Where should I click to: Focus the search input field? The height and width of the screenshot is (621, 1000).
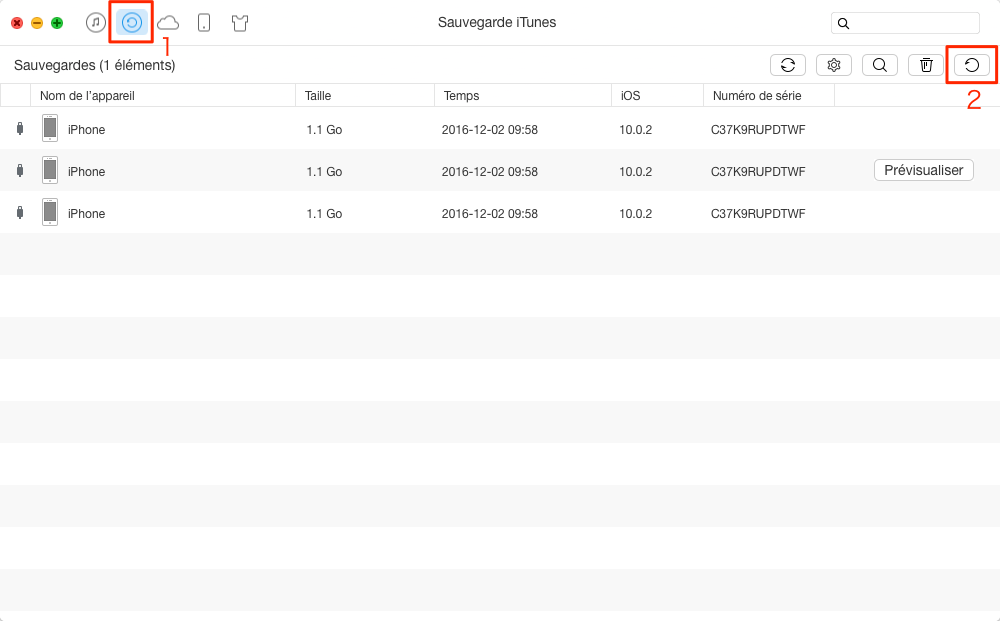[x=905, y=23]
